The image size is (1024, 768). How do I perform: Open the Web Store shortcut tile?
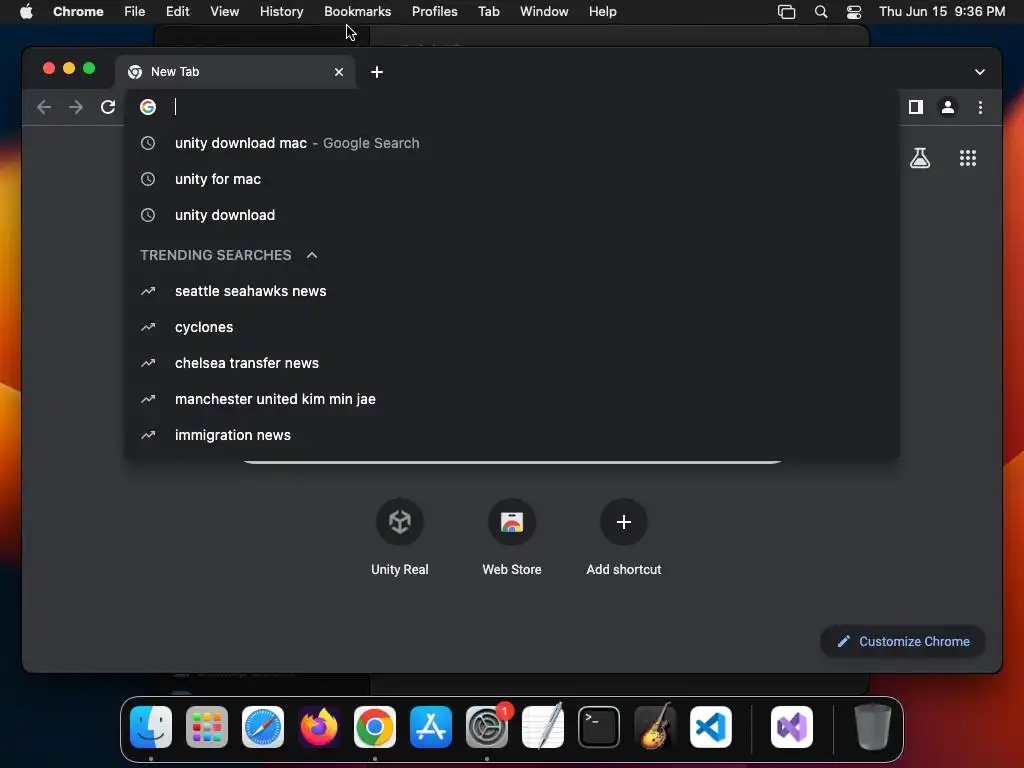tap(512, 537)
